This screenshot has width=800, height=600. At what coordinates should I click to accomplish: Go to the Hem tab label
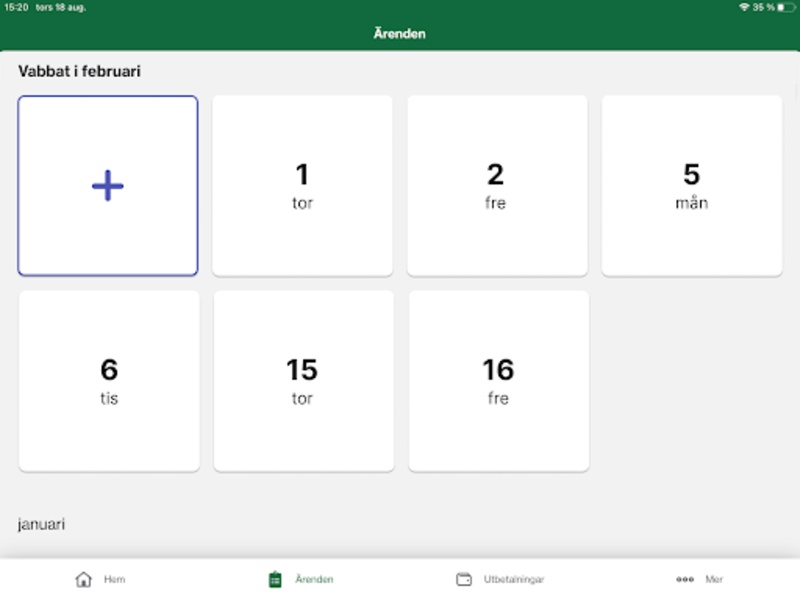click(x=114, y=579)
